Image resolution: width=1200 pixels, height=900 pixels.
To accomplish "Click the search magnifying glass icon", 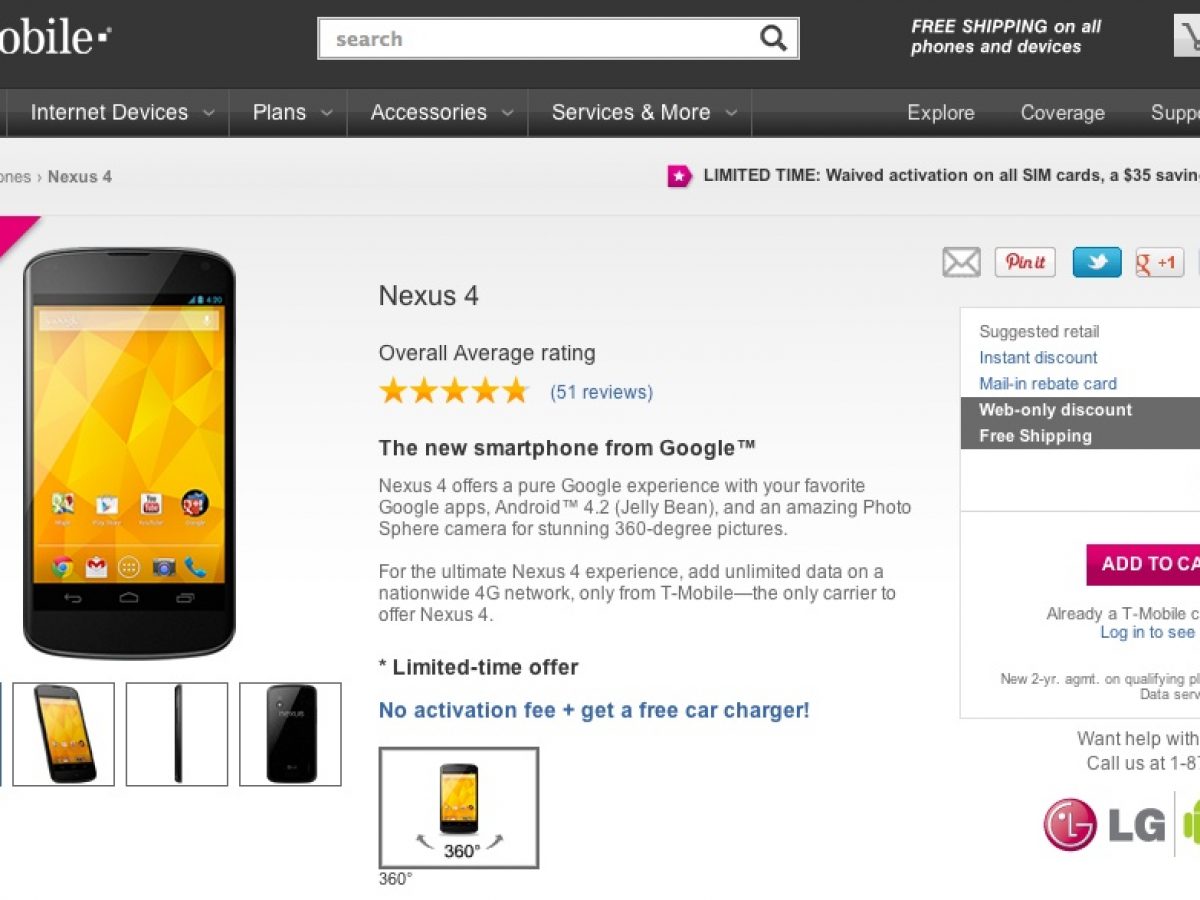I will coord(773,39).
